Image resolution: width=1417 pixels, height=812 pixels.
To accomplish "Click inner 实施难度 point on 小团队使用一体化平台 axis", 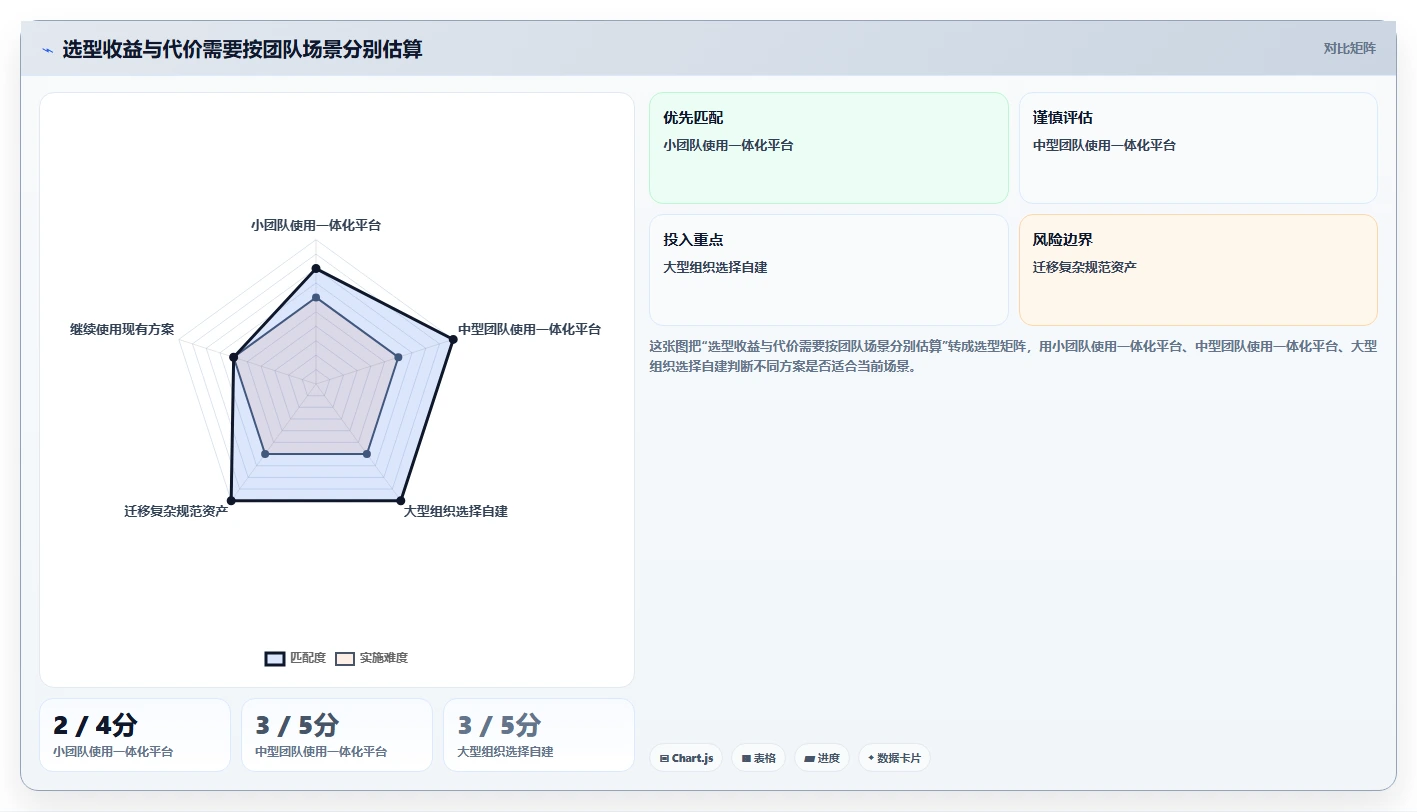I will pos(316,297).
